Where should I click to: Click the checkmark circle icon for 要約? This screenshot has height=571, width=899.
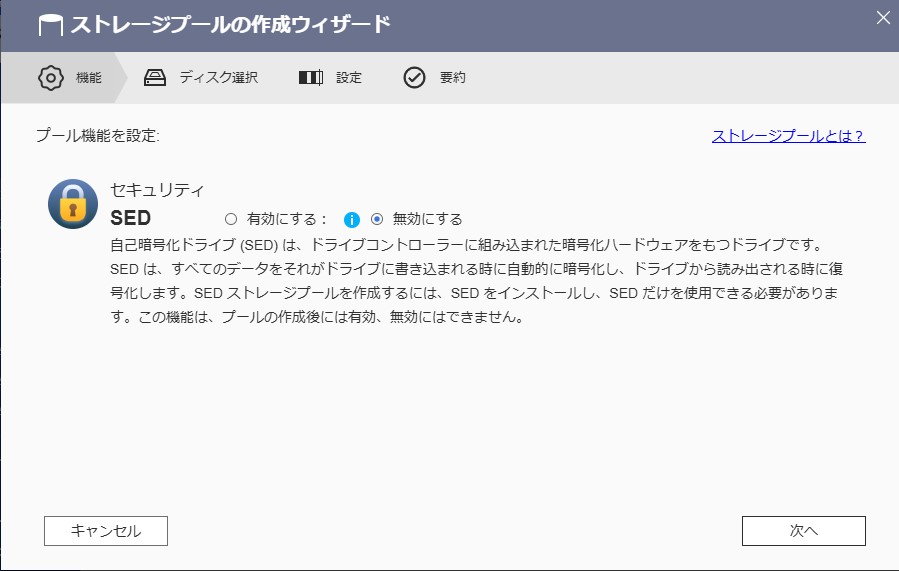(414, 77)
